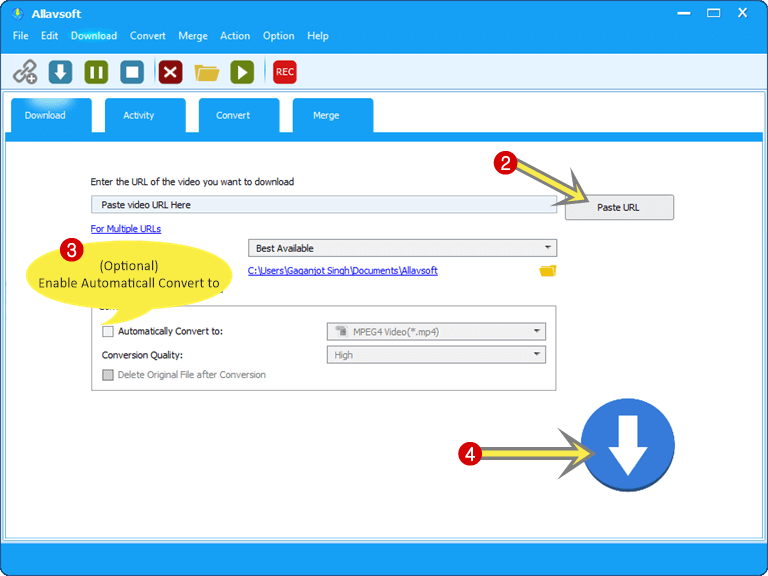The height and width of the screenshot is (576, 768).
Task: Open the File menu
Action: tap(21, 36)
